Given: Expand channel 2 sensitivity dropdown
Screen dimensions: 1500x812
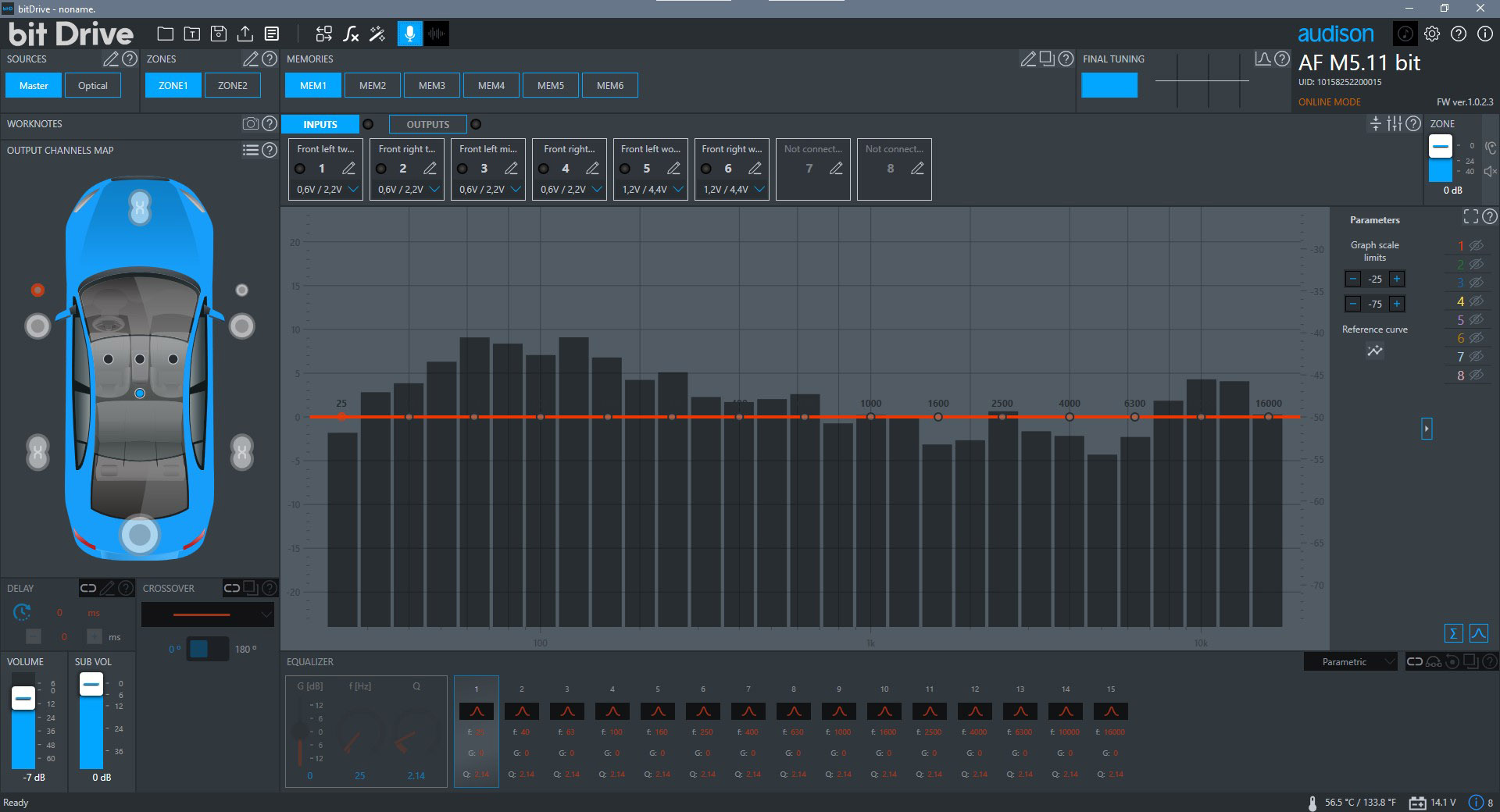Looking at the screenshot, I should point(434,189).
